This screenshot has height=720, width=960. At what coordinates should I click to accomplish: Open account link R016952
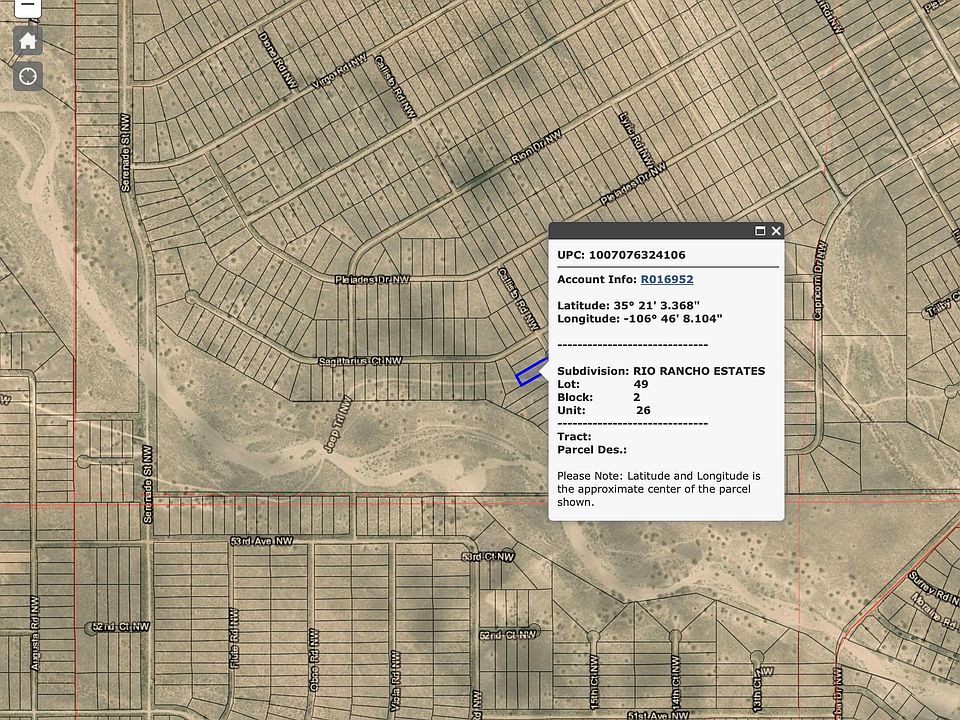[x=667, y=280]
